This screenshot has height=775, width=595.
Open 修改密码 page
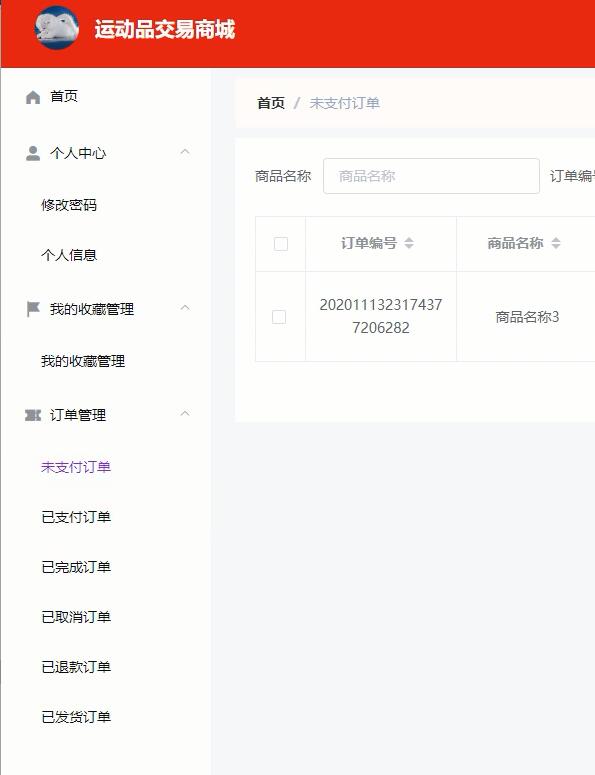(x=69, y=205)
